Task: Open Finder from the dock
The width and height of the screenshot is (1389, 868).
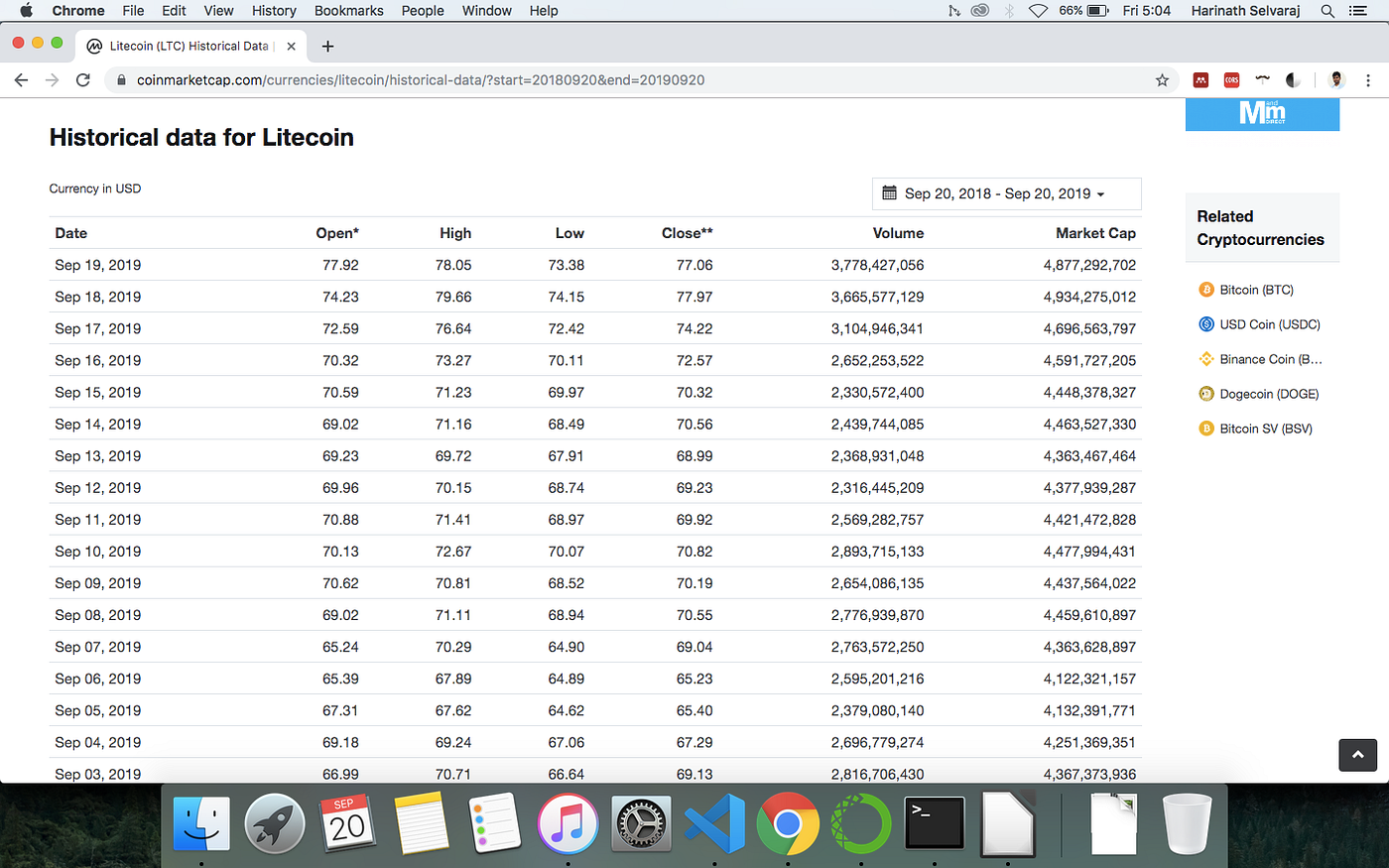Action: pyautogui.click(x=201, y=824)
